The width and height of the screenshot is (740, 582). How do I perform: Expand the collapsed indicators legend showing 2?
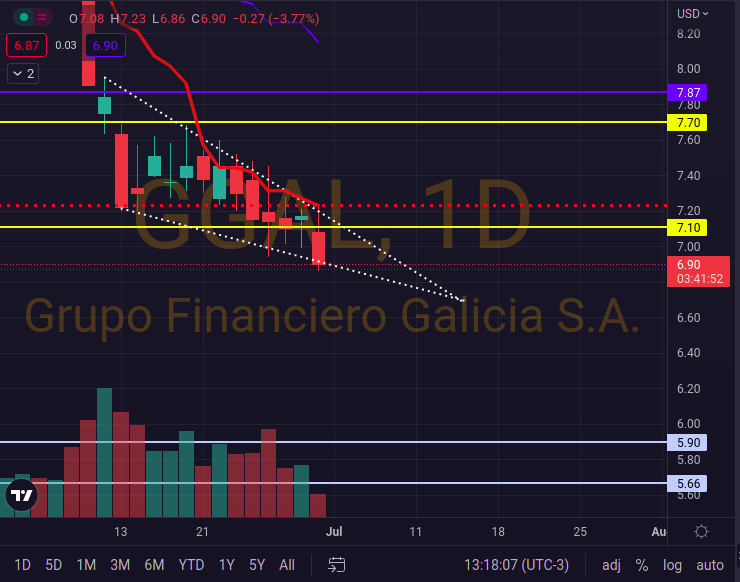pyautogui.click(x=23, y=74)
